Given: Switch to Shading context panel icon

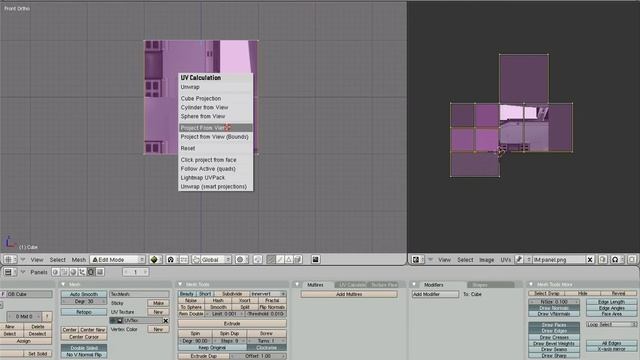Looking at the screenshot, I should [73, 272].
